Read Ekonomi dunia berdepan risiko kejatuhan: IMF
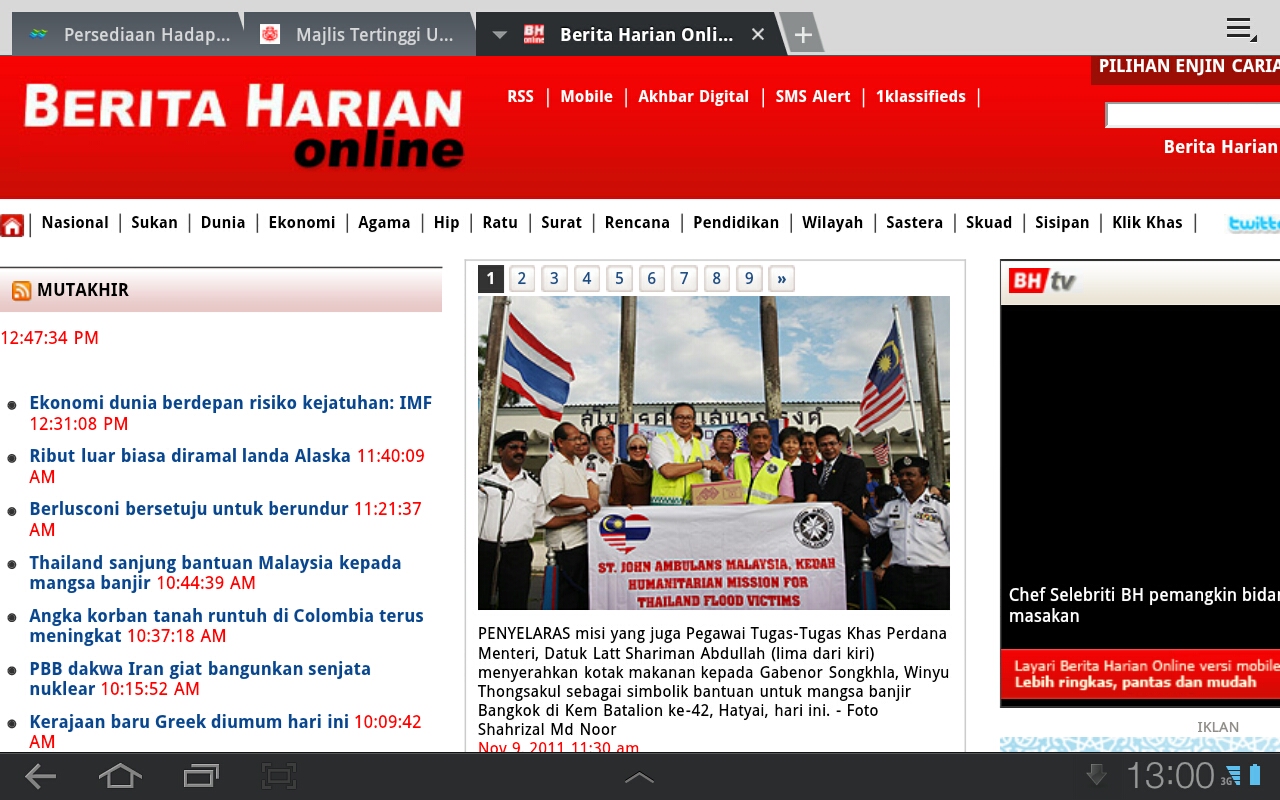The height and width of the screenshot is (800, 1280). point(231,403)
